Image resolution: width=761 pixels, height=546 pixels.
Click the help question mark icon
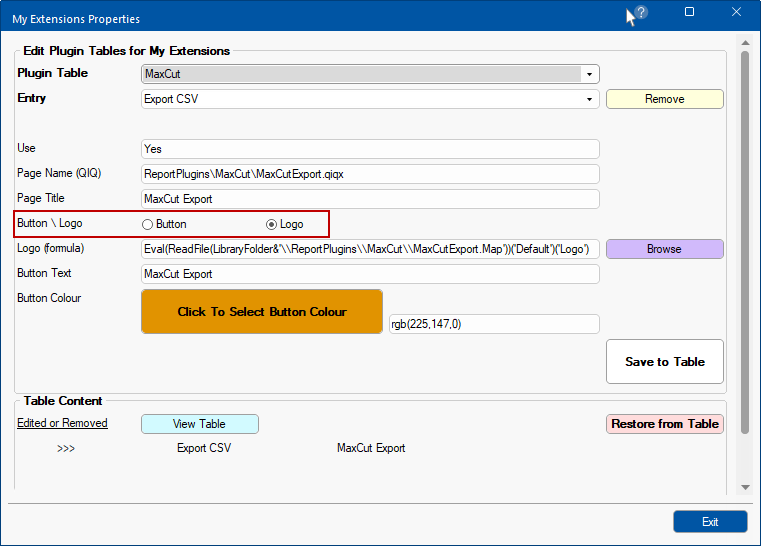641,13
